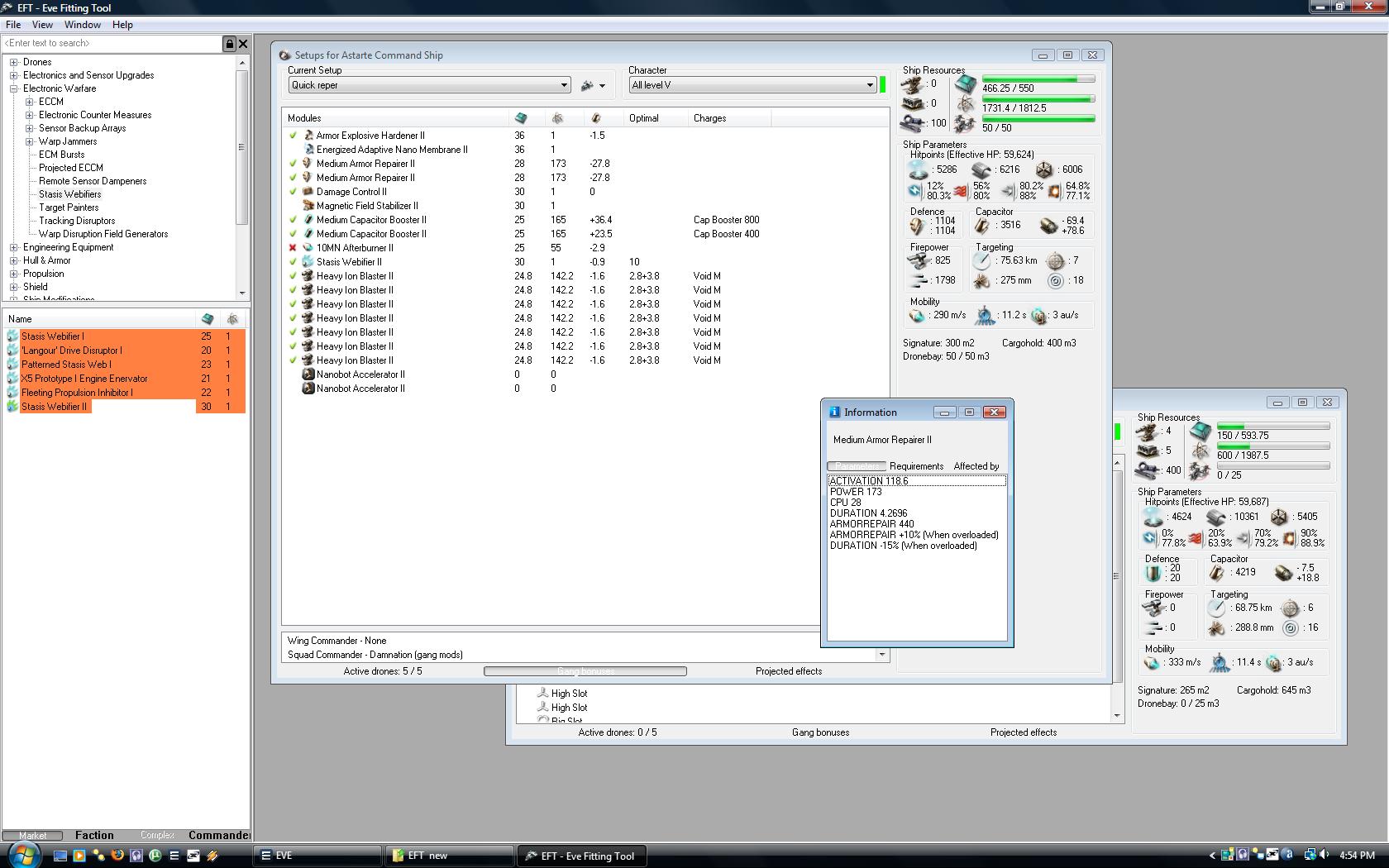Image resolution: width=1389 pixels, height=868 pixels.
Task: Expand the ECCM subcategory
Action: 30,102
